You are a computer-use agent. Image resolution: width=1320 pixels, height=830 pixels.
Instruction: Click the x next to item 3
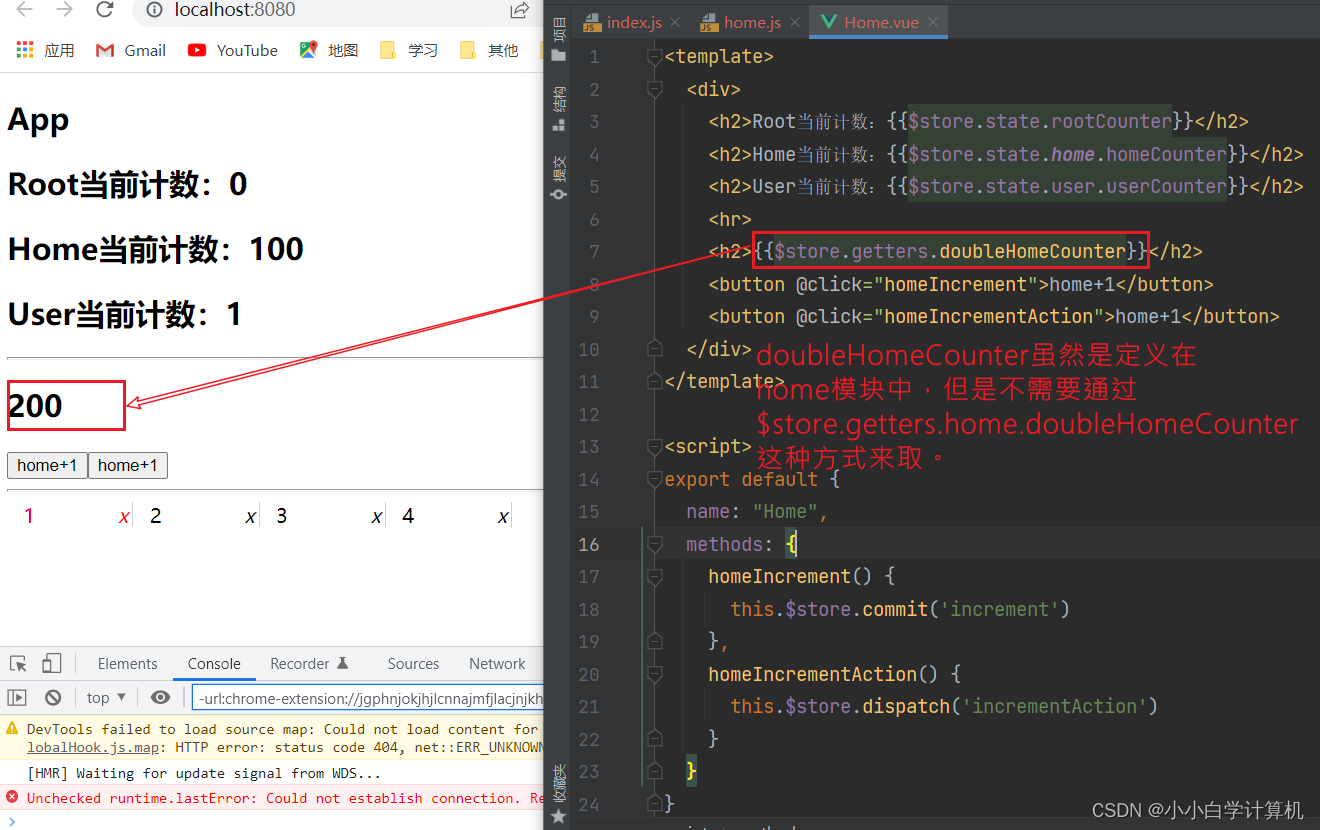376,517
